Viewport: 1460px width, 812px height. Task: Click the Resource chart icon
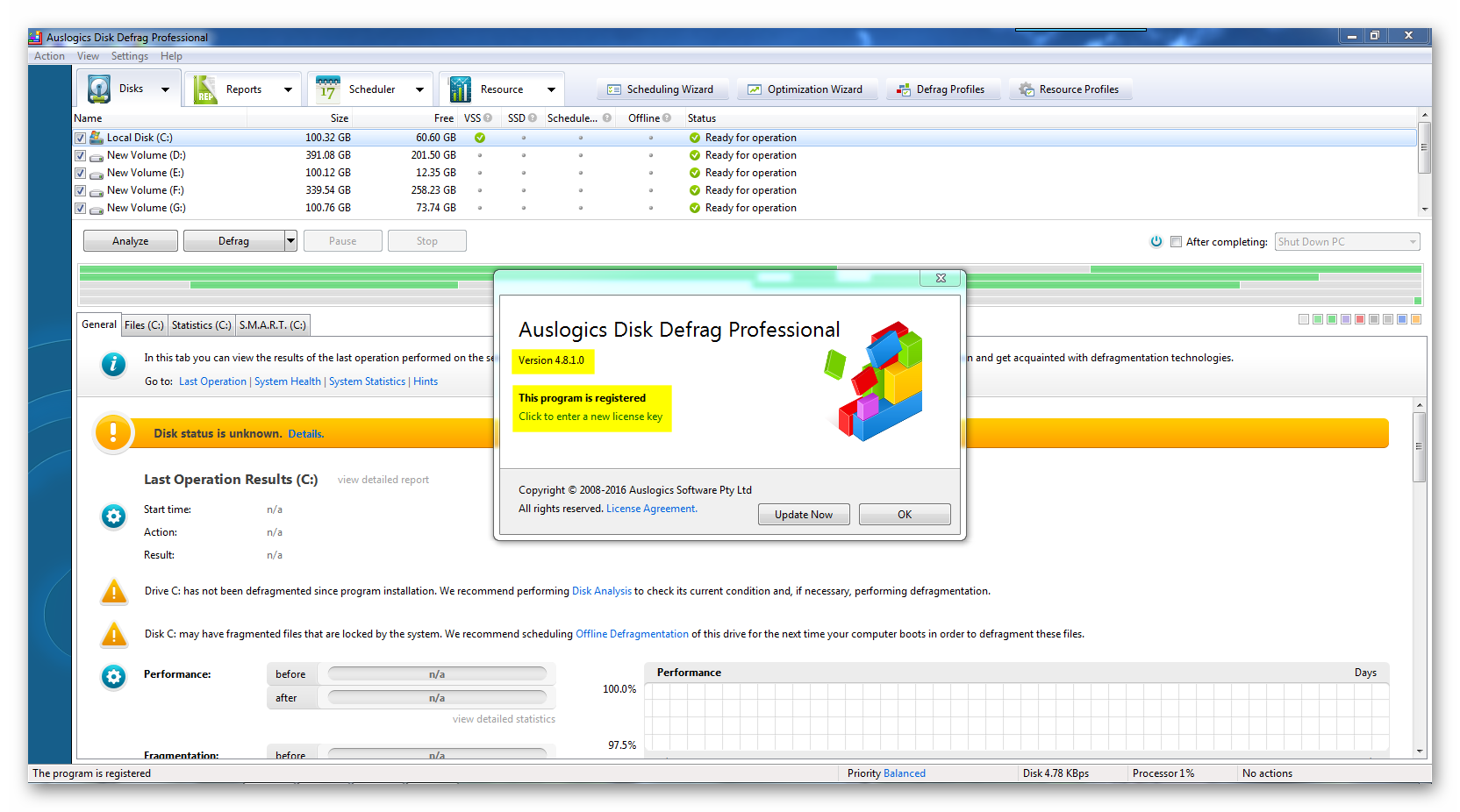coord(460,89)
